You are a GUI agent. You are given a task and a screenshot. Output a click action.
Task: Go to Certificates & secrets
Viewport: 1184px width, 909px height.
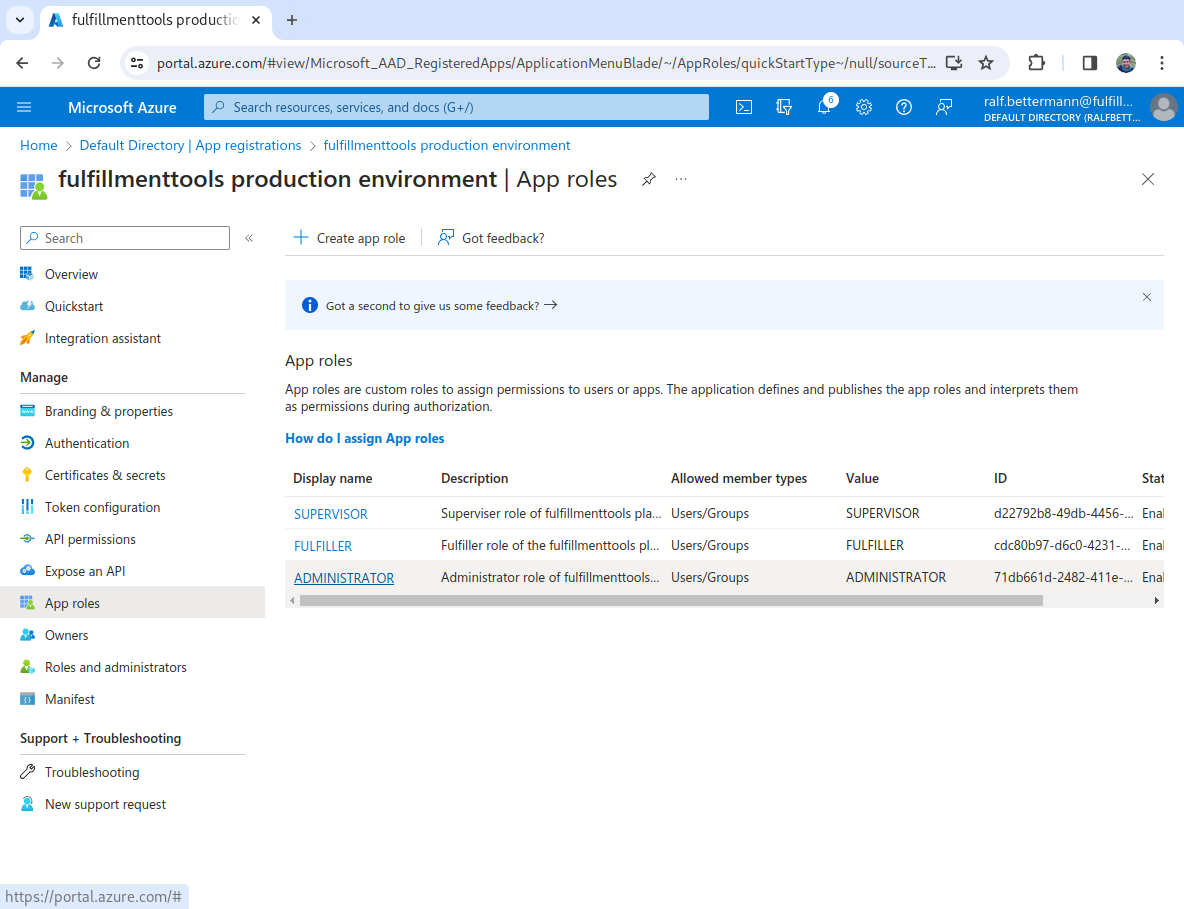pos(105,475)
